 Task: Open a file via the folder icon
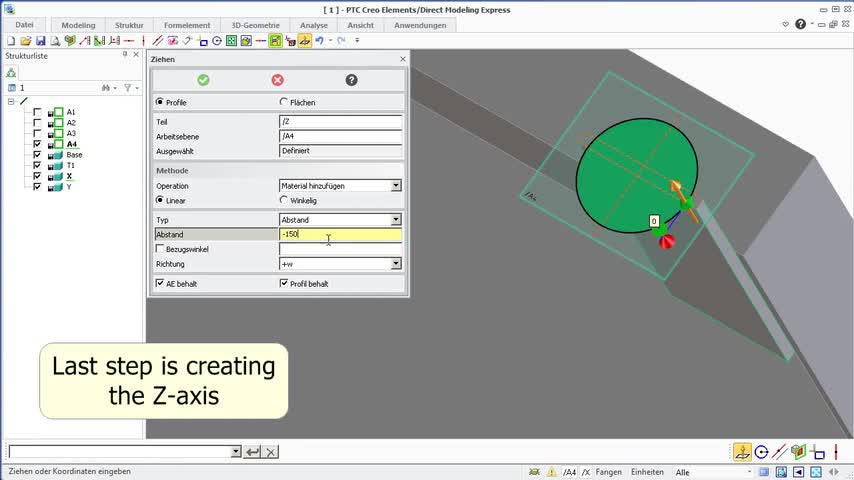[26, 41]
